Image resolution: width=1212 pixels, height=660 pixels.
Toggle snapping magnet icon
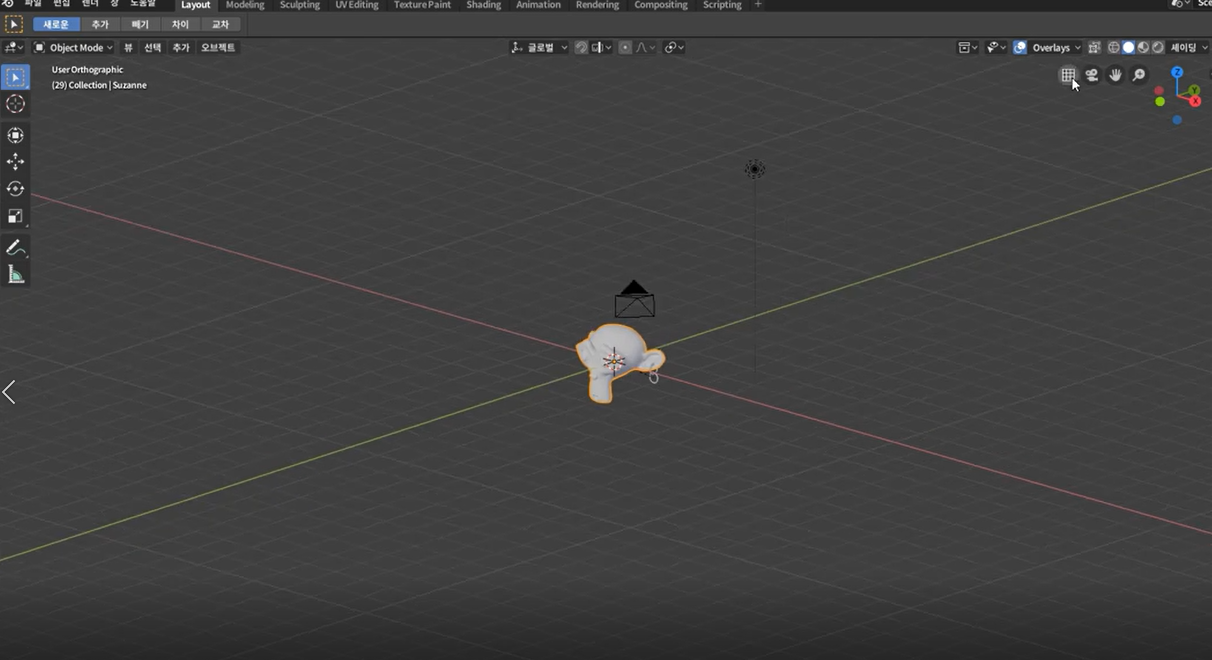point(581,47)
